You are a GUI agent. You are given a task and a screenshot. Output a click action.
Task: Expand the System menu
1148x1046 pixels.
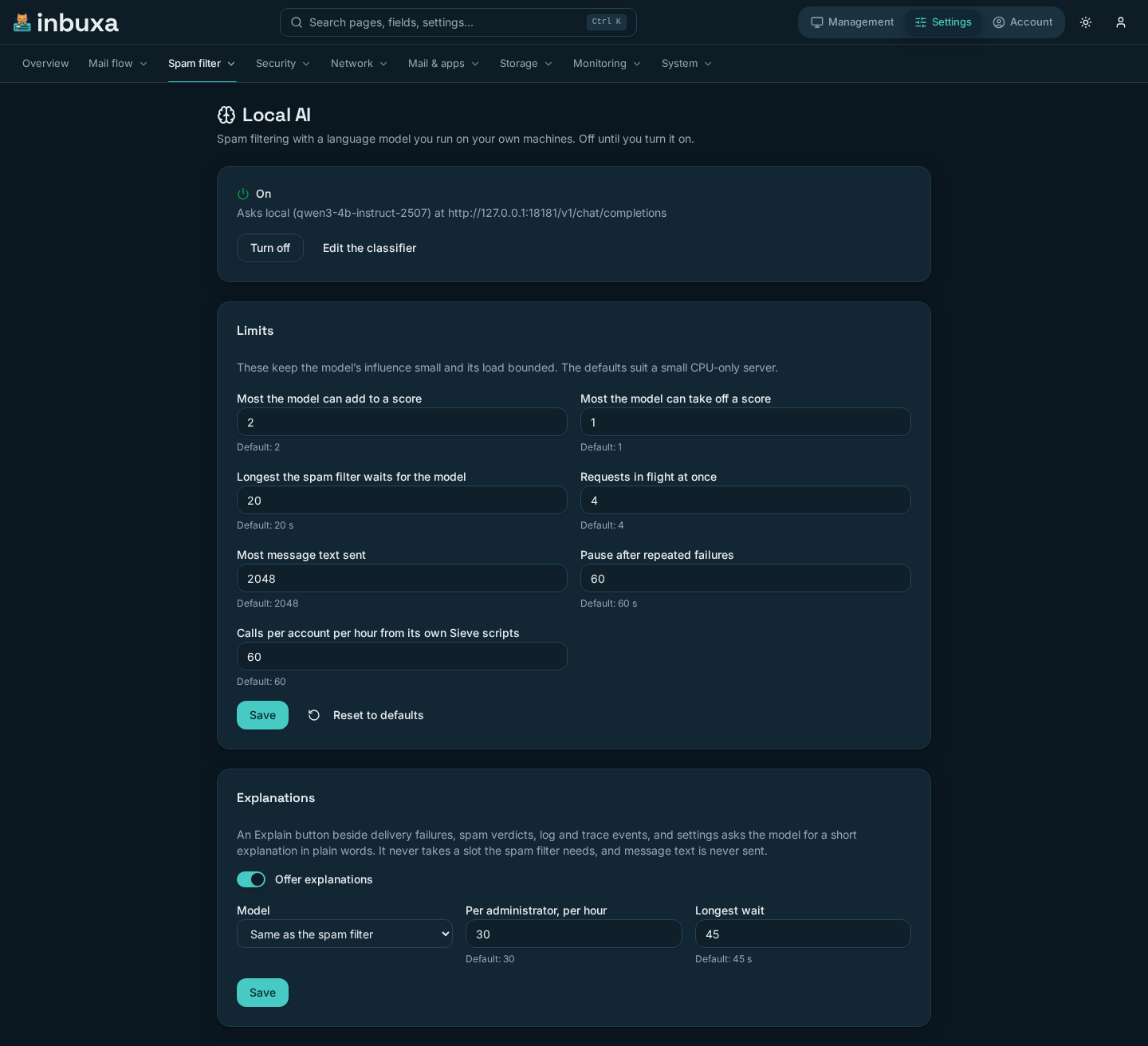point(687,64)
